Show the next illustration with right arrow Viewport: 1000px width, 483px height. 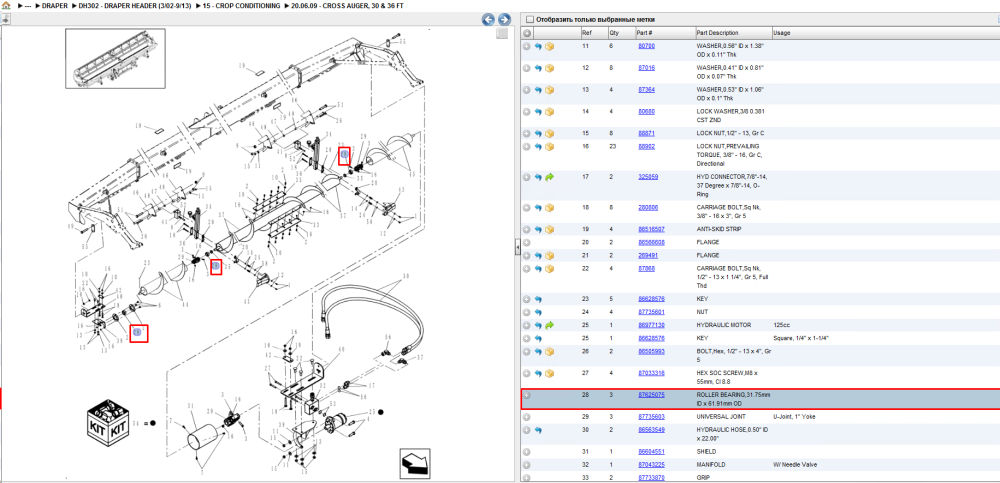click(x=504, y=19)
